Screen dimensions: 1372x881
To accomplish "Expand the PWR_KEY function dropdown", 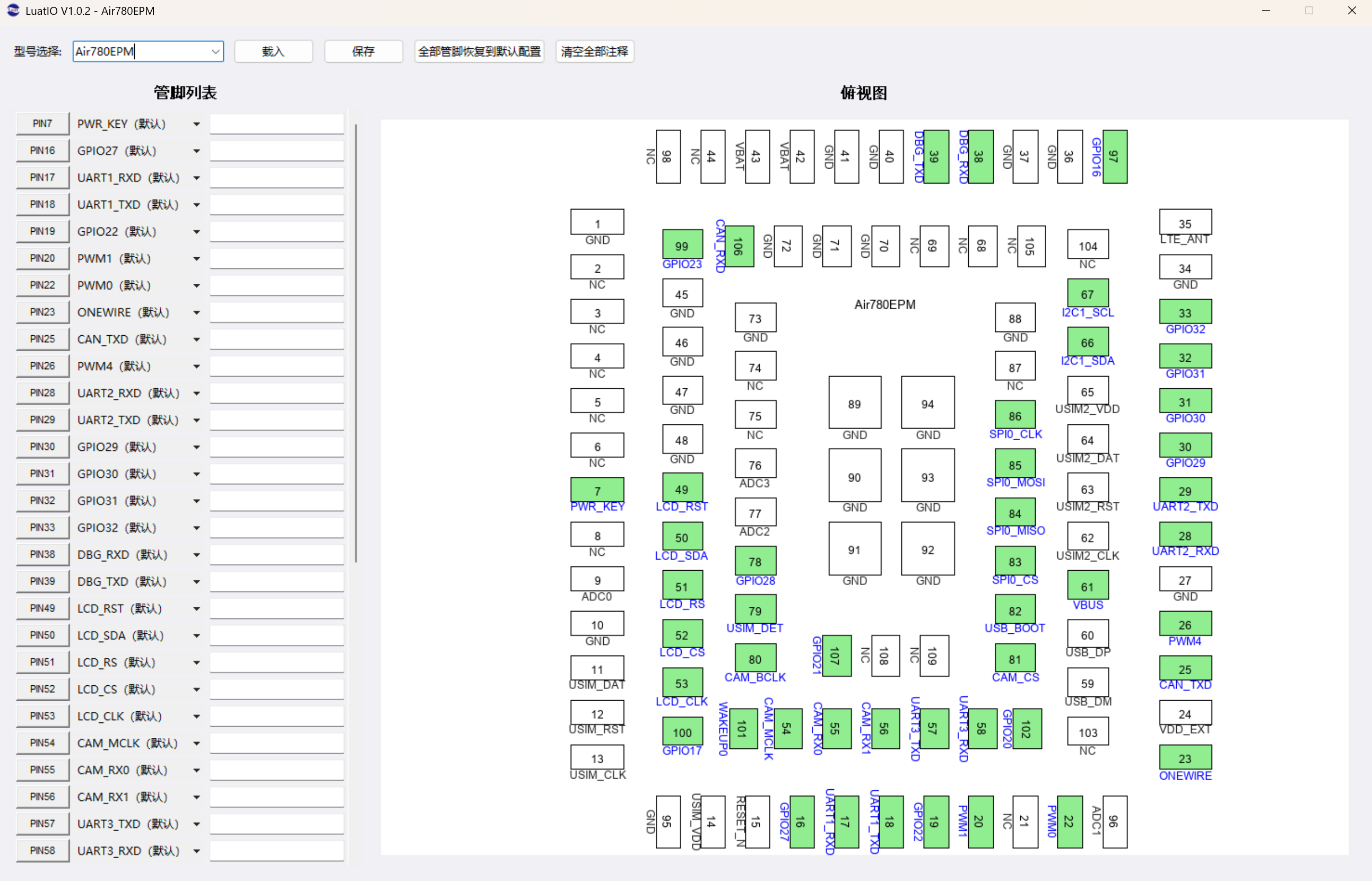I will click(196, 124).
